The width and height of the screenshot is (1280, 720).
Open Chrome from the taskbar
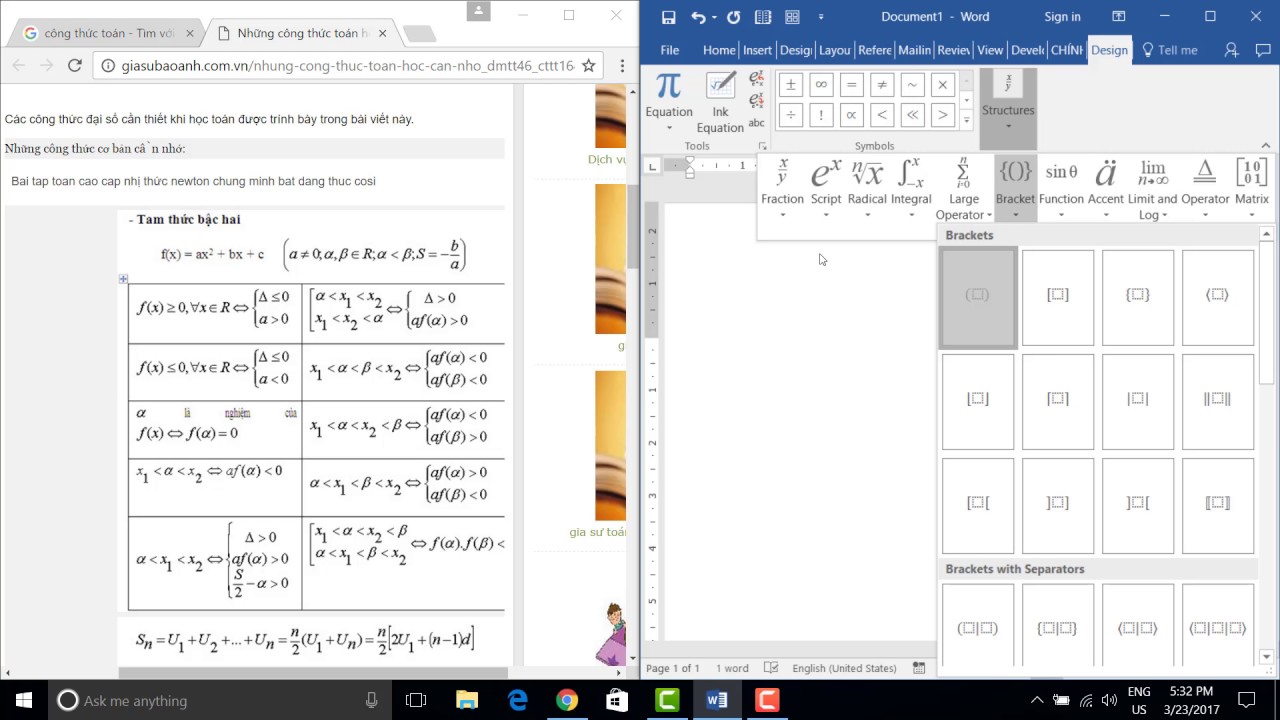tap(567, 700)
